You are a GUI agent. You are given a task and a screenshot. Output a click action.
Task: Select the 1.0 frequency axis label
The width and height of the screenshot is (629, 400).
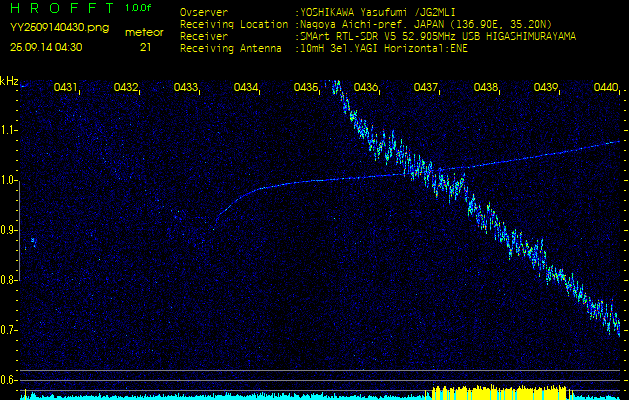coord(9,180)
